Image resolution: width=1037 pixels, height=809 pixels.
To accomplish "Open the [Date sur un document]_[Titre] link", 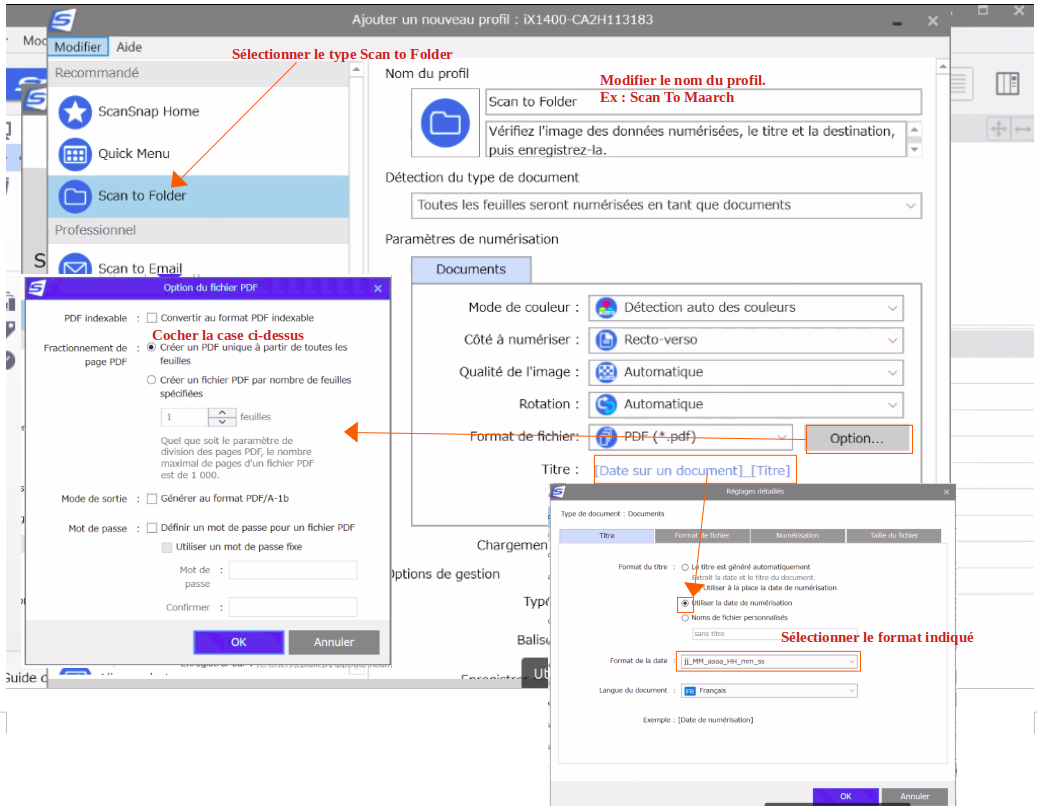I will point(692,471).
